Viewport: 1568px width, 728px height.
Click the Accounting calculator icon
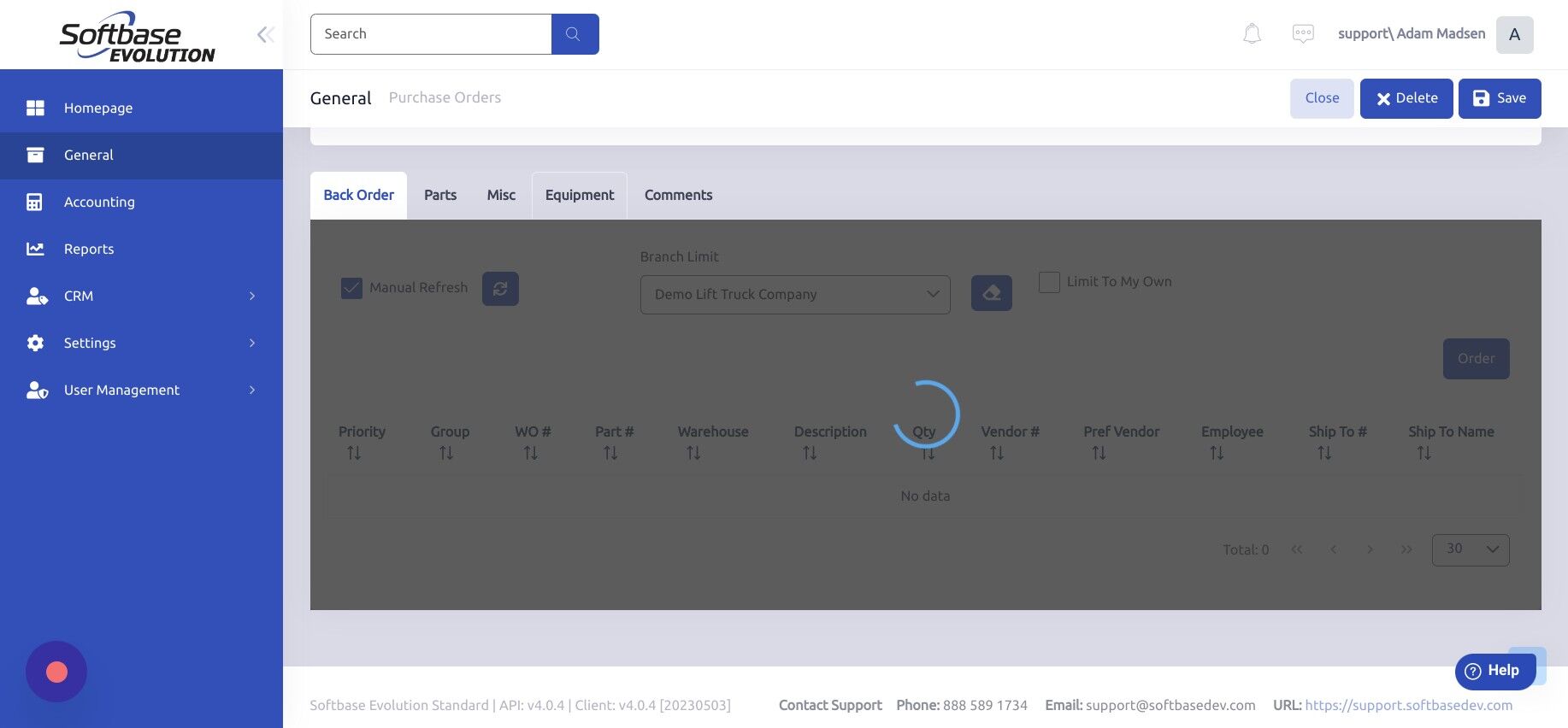(34, 202)
